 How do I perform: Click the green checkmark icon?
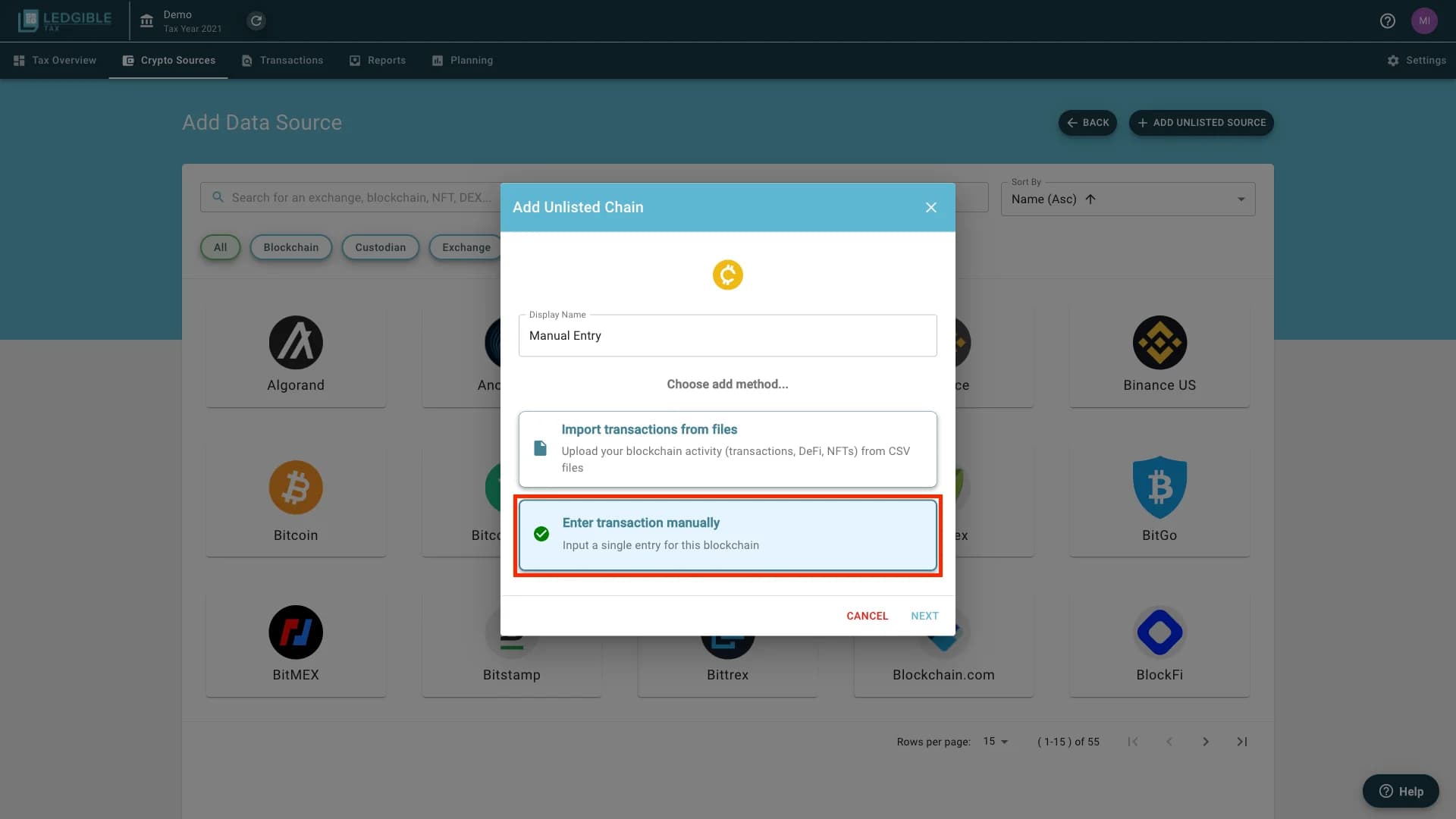pyautogui.click(x=541, y=534)
